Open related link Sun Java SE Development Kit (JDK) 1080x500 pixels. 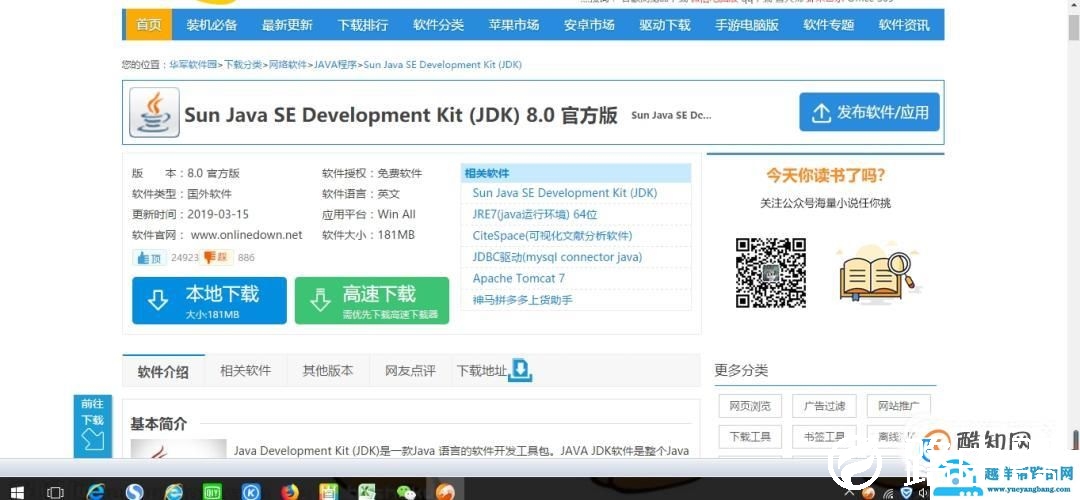point(565,193)
